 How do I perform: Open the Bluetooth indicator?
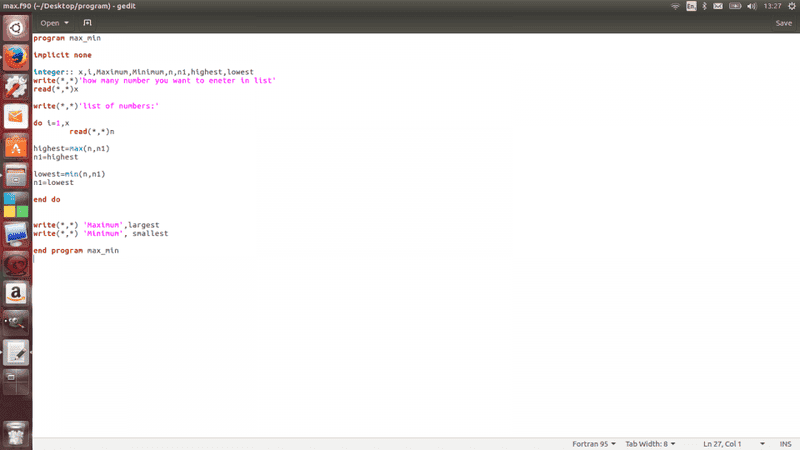coord(705,6)
